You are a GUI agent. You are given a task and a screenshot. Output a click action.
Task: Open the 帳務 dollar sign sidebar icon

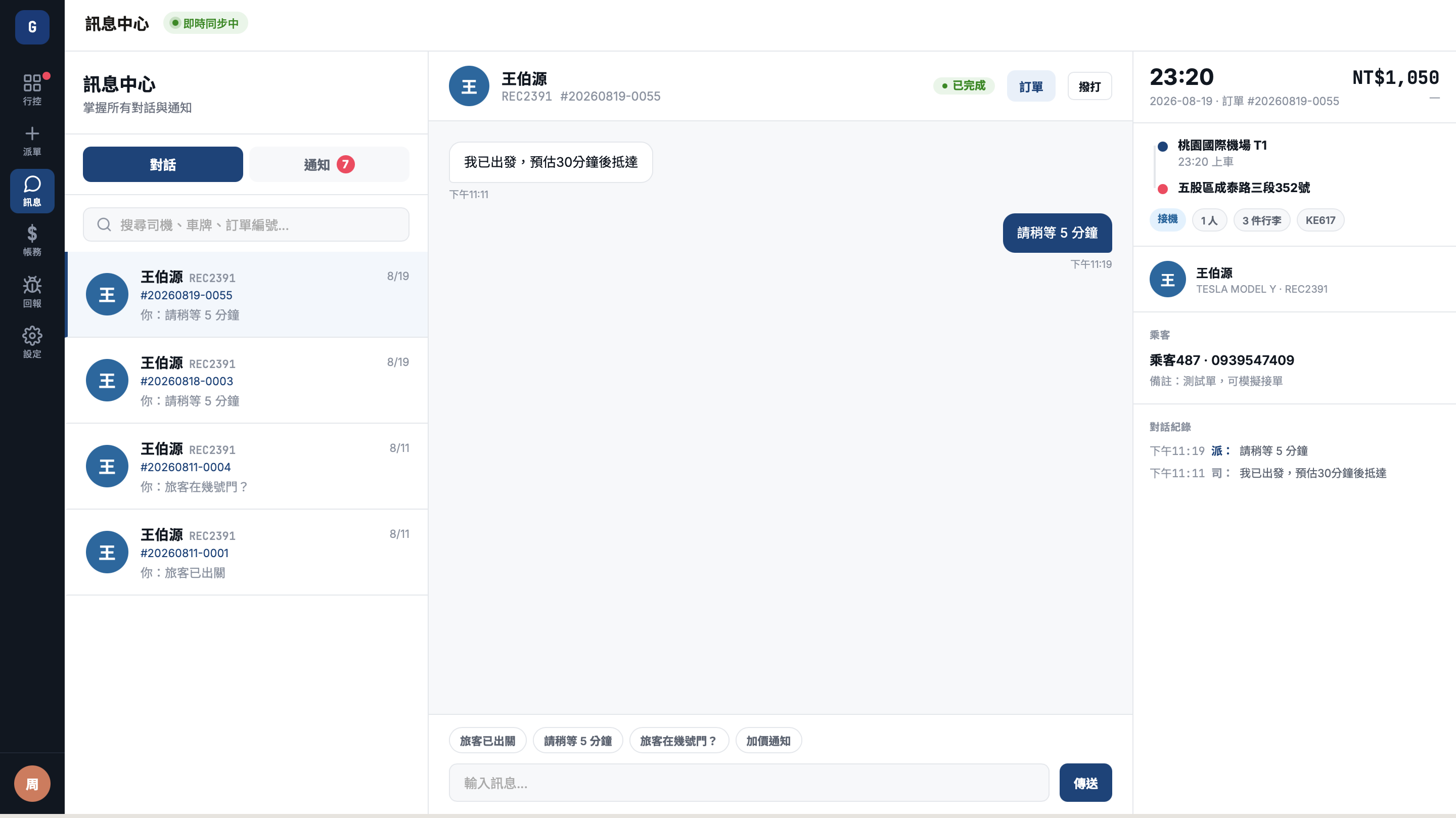pos(32,240)
